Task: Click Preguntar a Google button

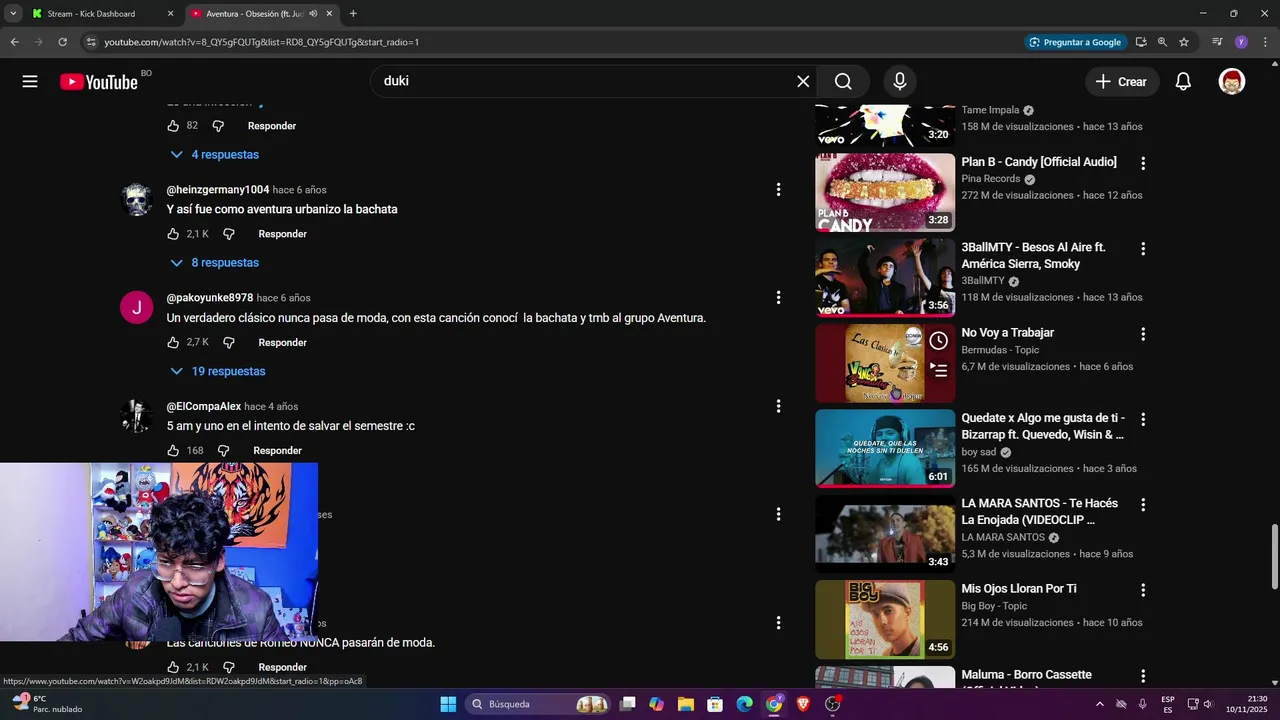Action: click(x=1077, y=42)
